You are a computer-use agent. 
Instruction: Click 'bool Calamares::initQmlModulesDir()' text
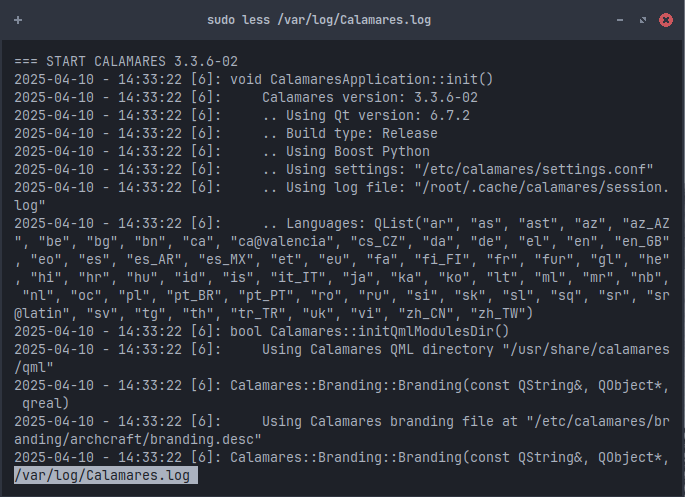370,331
